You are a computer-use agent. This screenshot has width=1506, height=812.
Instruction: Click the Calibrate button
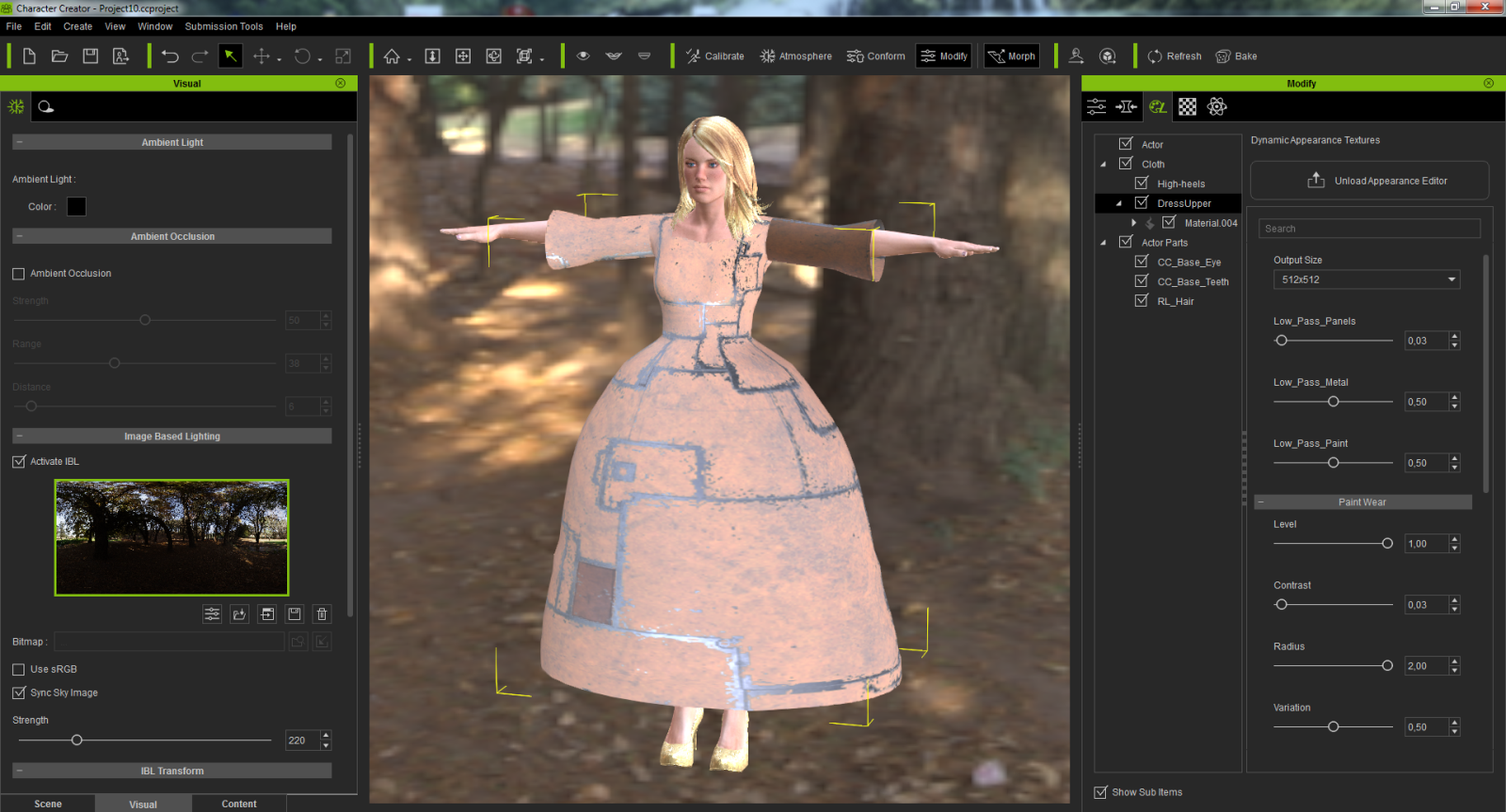pos(714,56)
